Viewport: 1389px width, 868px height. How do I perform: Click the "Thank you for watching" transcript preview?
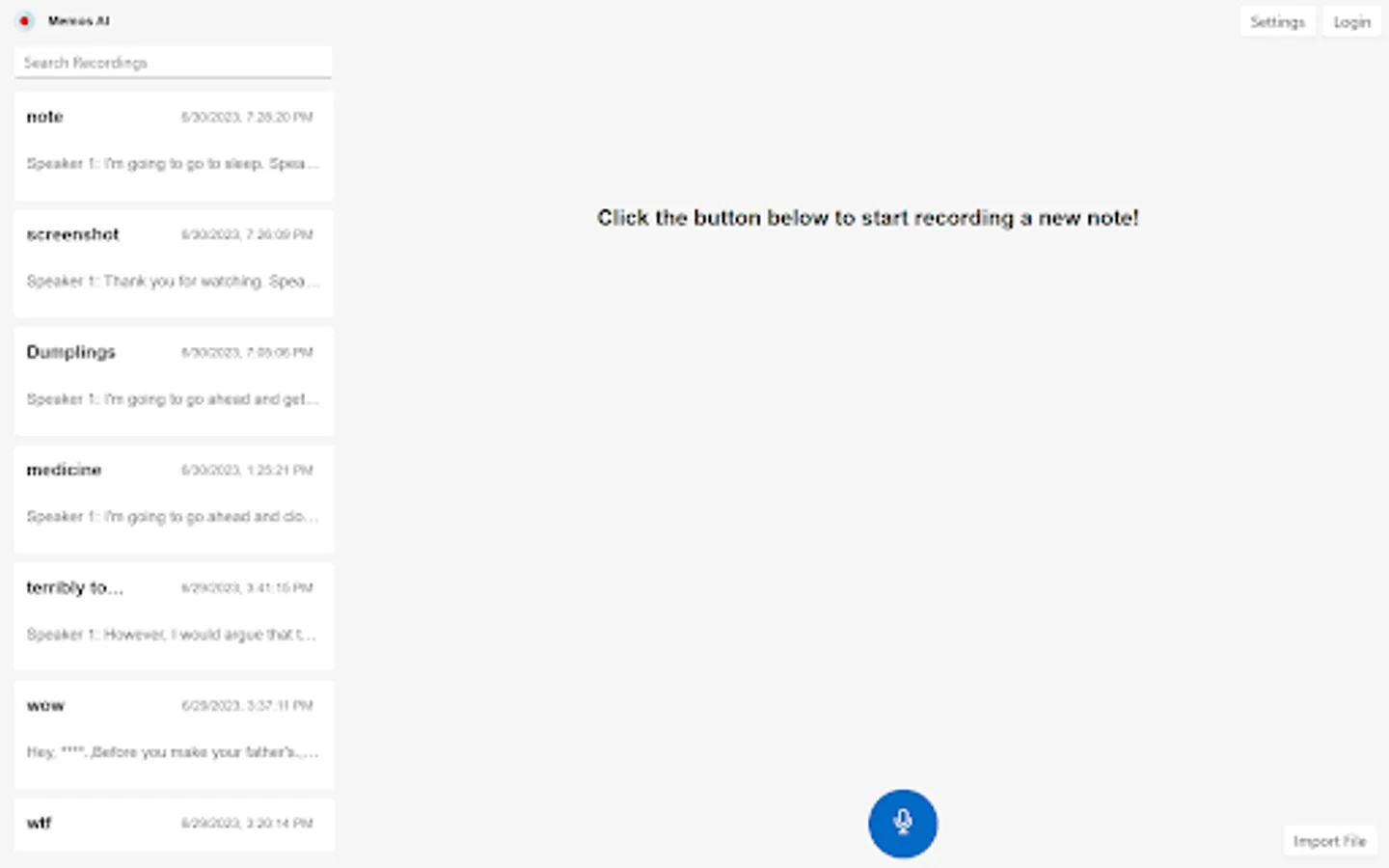173,282
